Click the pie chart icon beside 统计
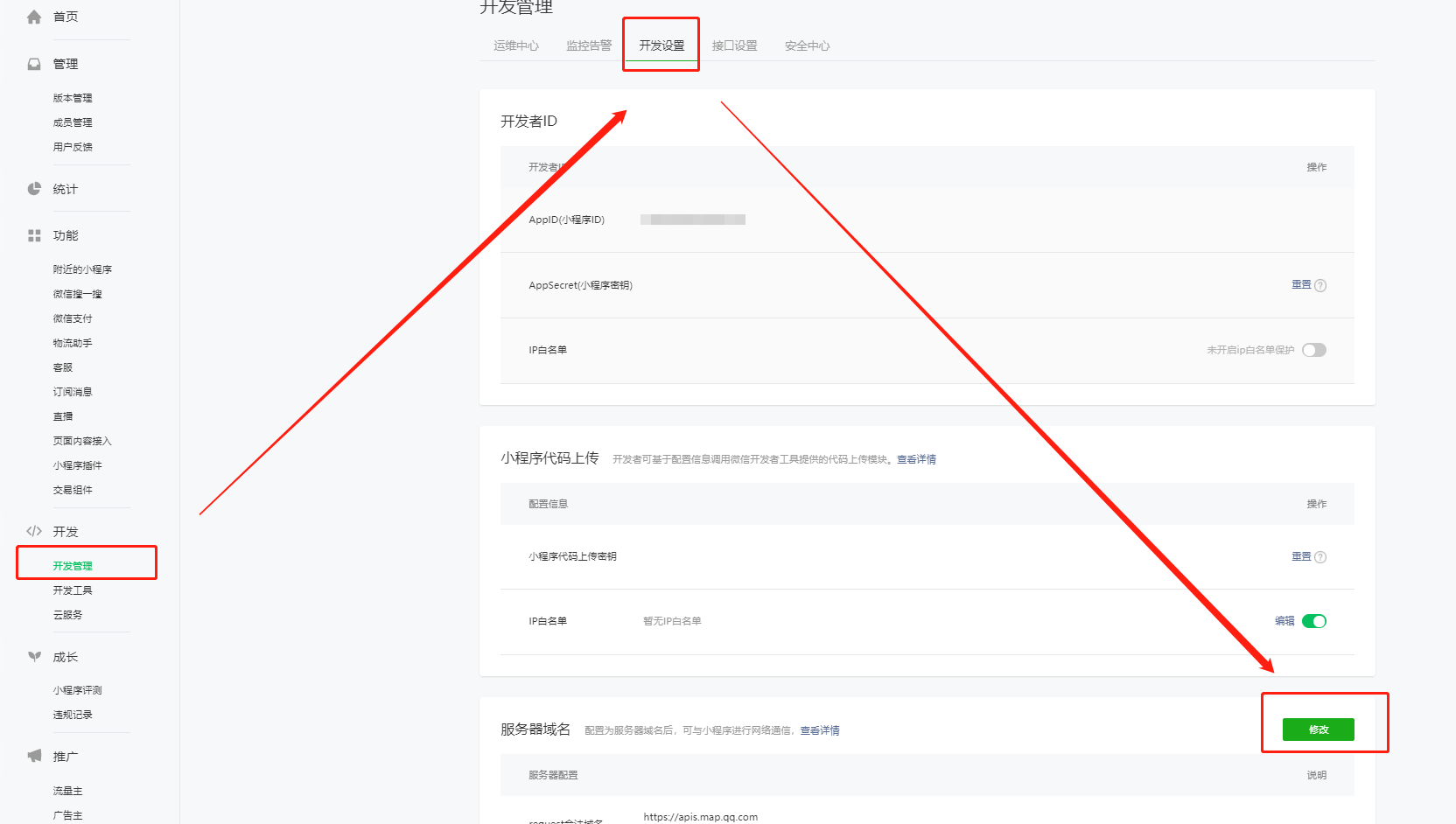 (34, 189)
